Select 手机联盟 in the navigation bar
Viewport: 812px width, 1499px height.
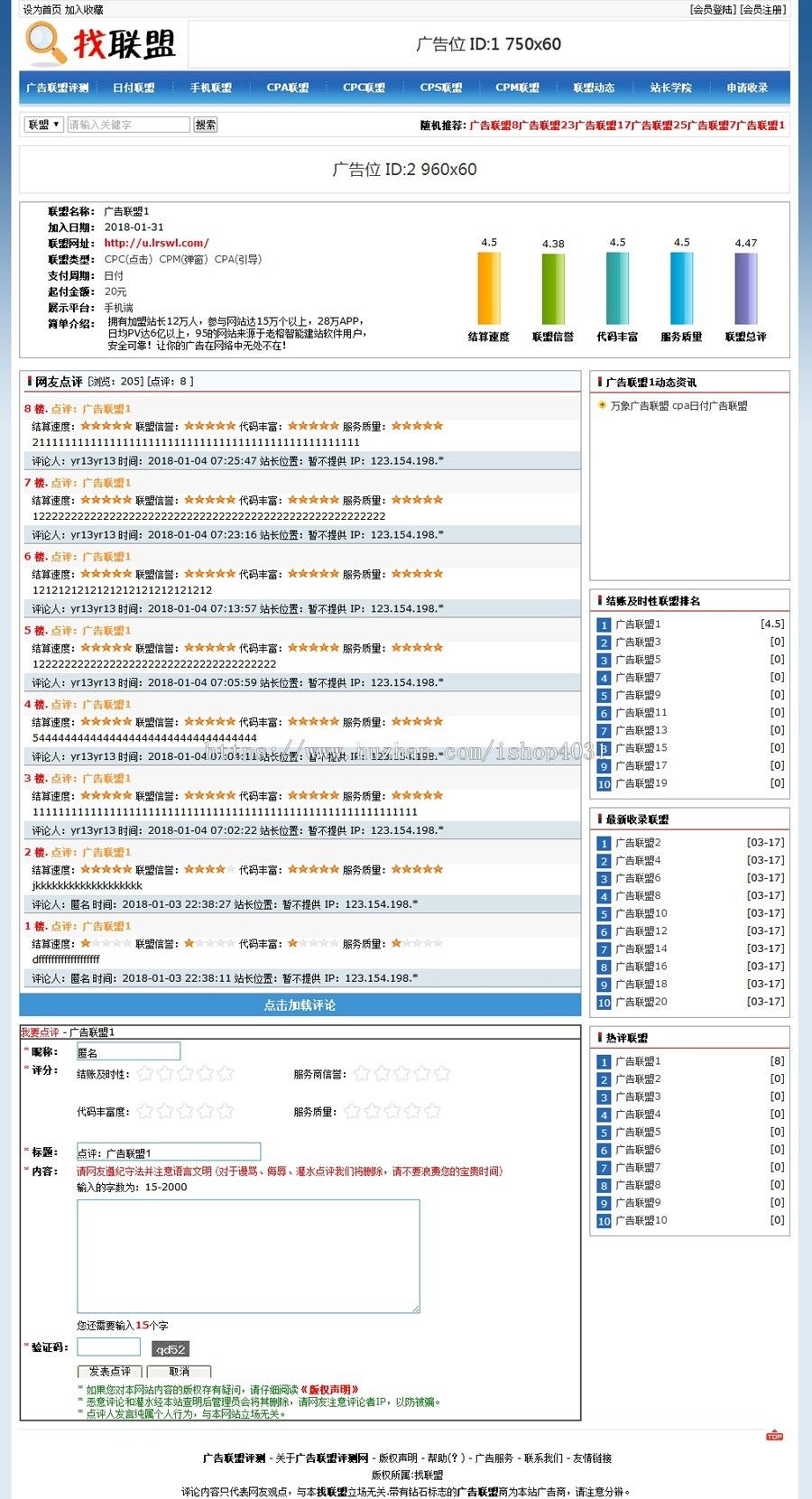211,88
